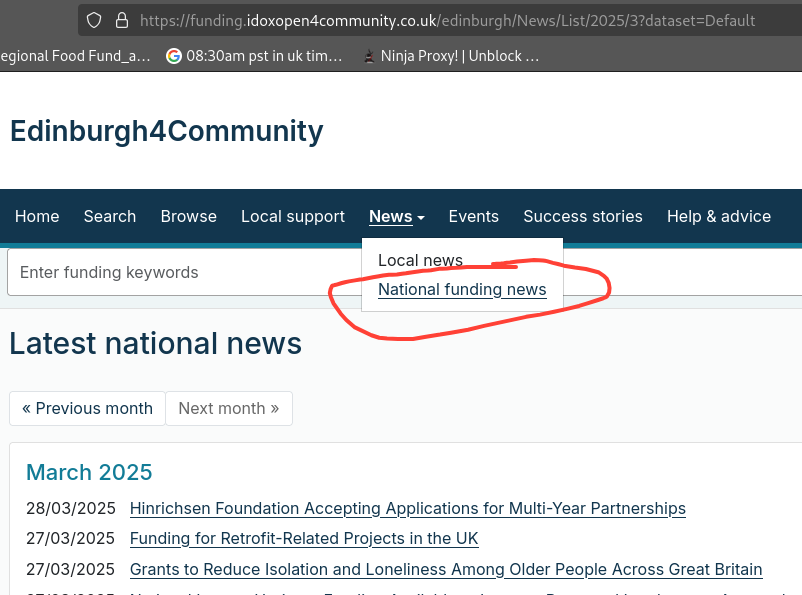Open the Search nav item

tap(110, 216)
